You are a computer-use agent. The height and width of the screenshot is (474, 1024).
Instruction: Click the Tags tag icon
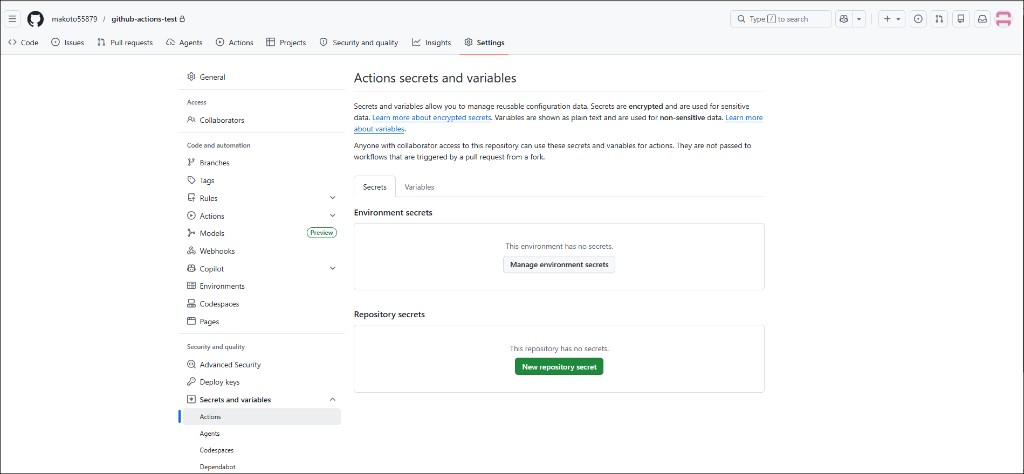pyautogui.click(x=191, y=180)
